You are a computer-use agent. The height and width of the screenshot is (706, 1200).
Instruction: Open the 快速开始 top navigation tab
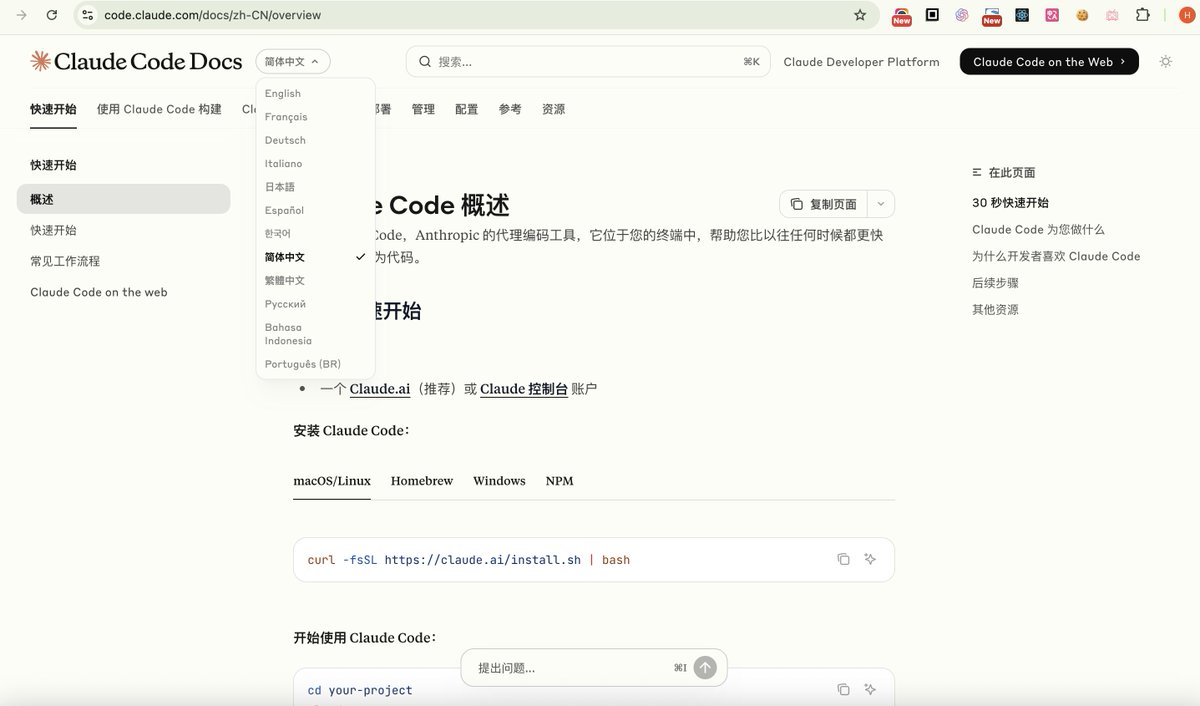pos(53,109)
